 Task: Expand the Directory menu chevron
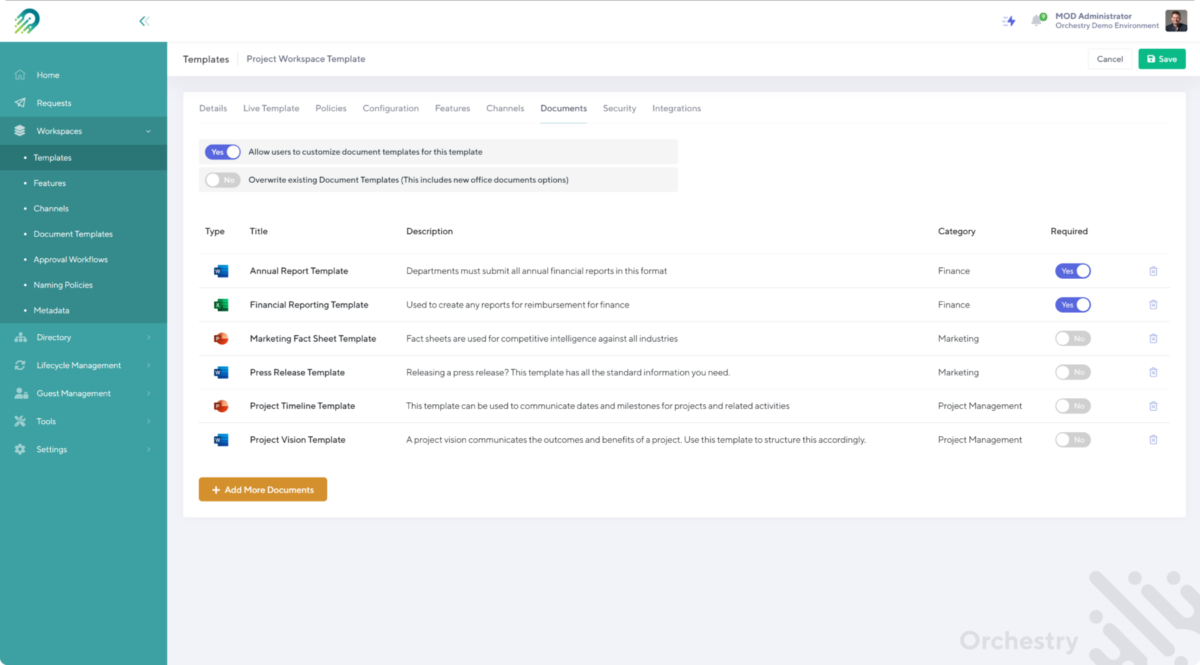[148, 337]
